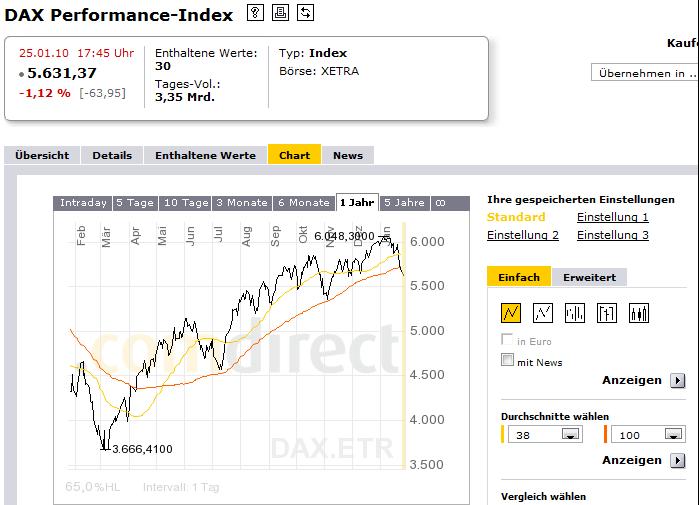Viewport: 699px width, 505px height.
Task: Click the 3.666,4100 low label on chart
Action: click(142, 449)
